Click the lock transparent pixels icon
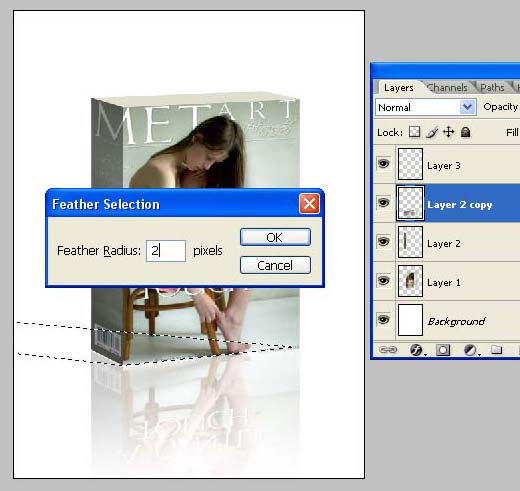This screenshot has height=491, width=520. click(414, 132)
